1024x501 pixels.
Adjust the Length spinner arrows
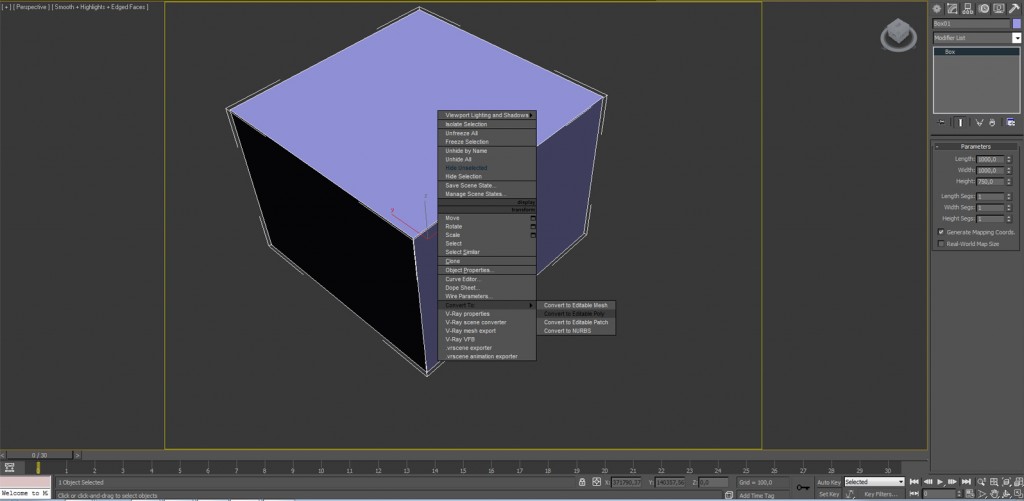(x=1010, y=159)
